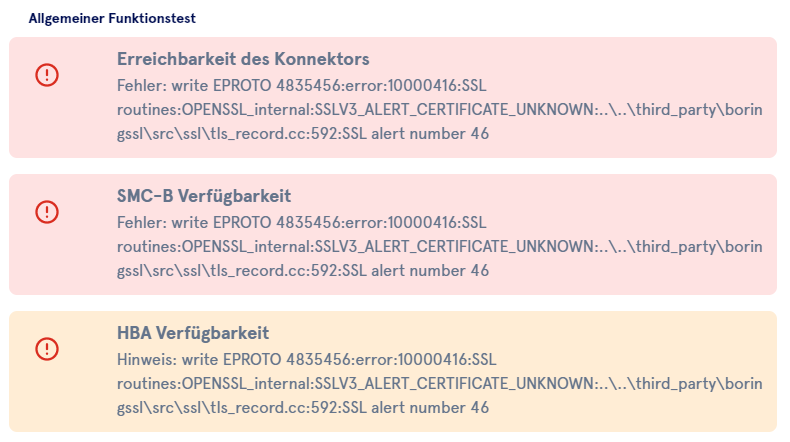
Task: Click empty right side of first red card
Action: (680, 62)
